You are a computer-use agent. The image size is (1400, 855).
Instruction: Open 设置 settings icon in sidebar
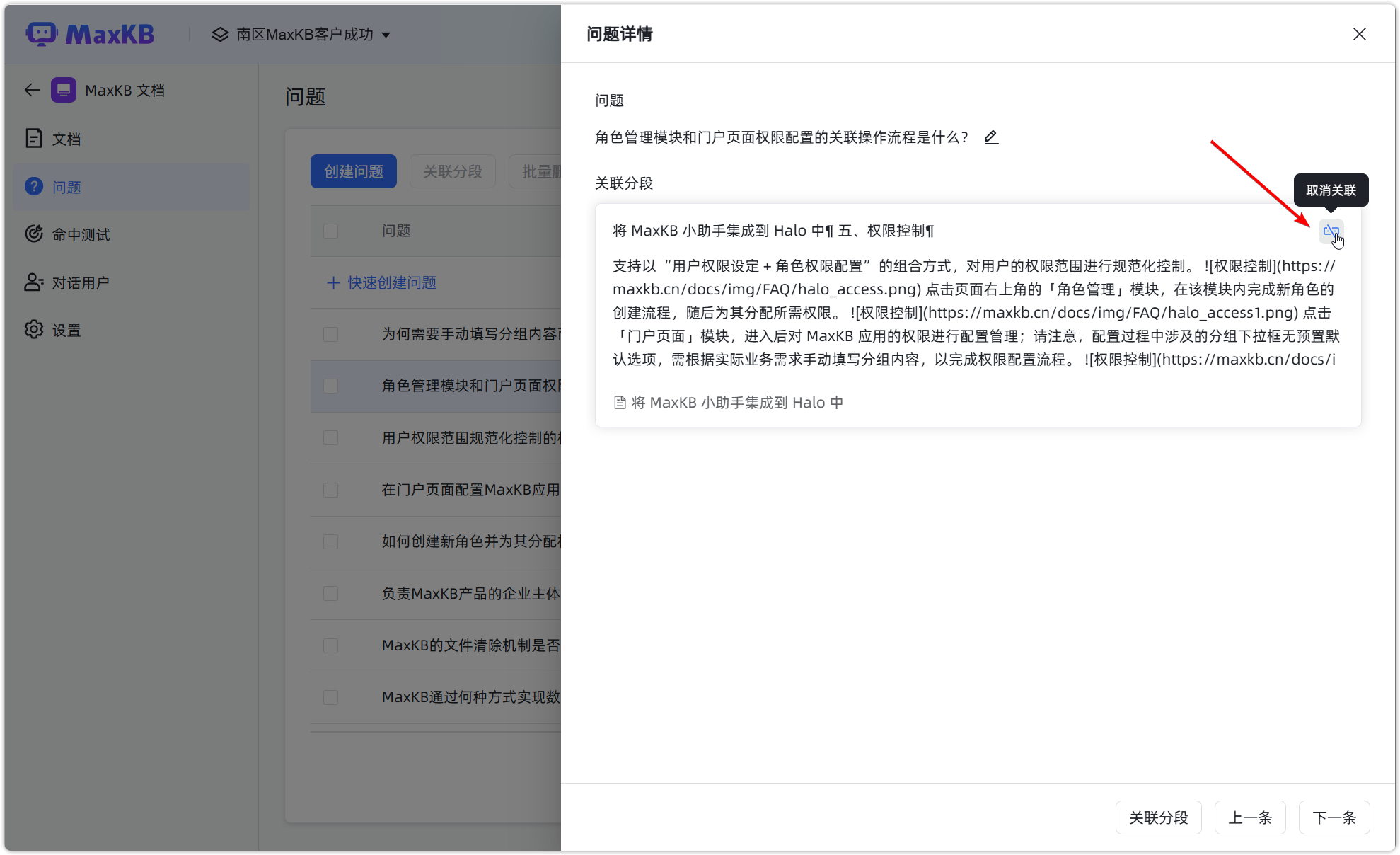(66, 329)
